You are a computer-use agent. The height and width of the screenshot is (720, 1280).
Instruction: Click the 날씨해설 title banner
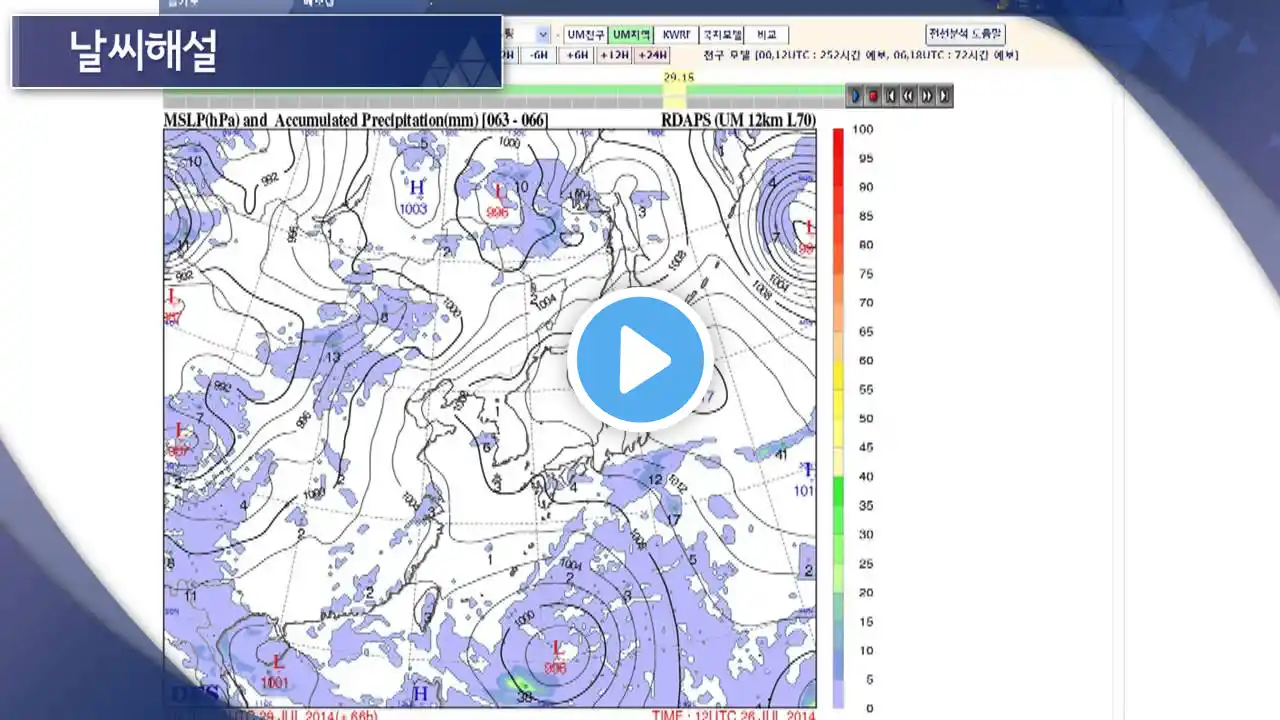(257, 51)
